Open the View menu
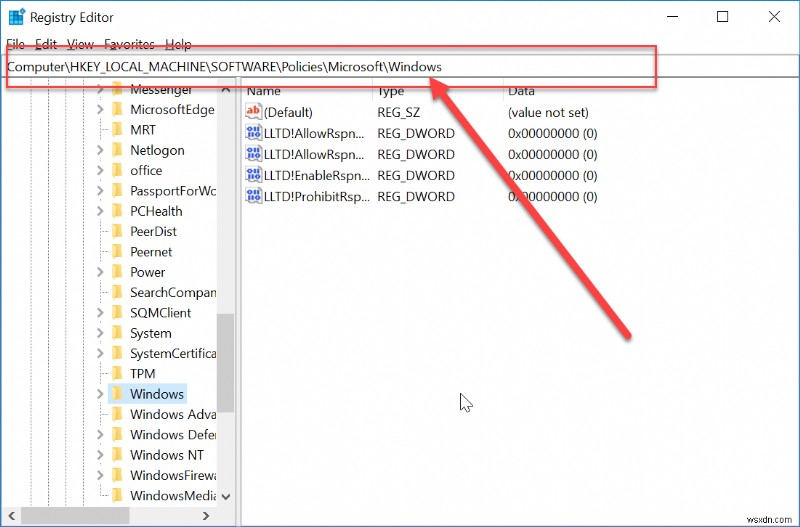This screenshot has height=527, width=800. coord(80,44)
